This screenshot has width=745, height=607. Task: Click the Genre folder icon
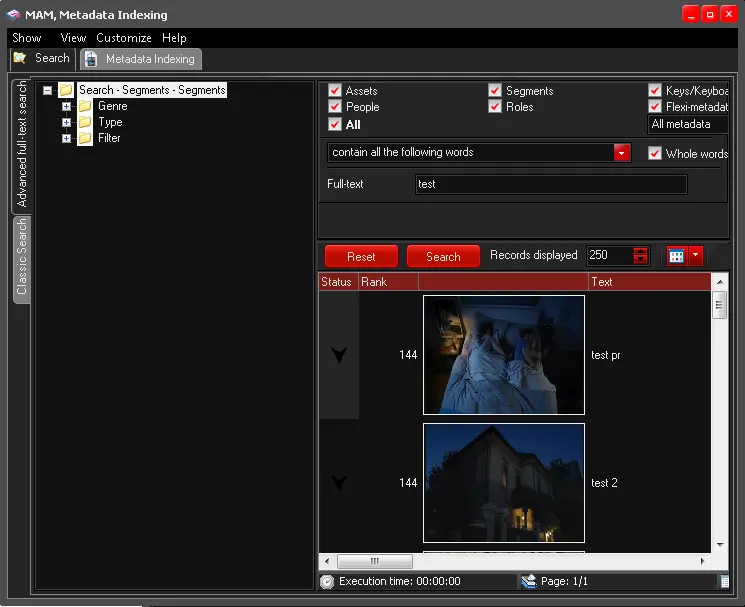click(x=85, y=106)
